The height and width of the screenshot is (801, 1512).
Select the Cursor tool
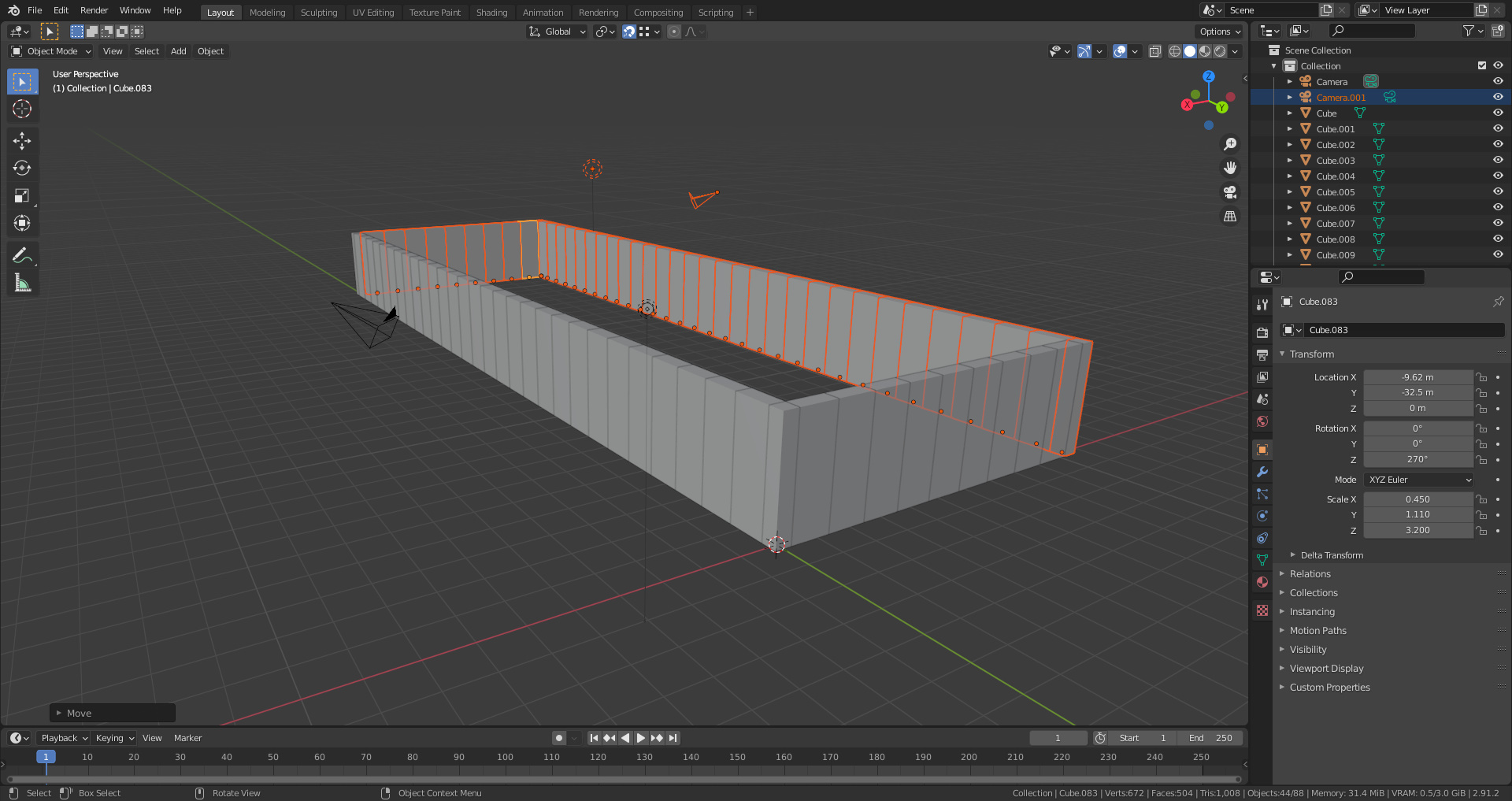(x=22, y=109)
